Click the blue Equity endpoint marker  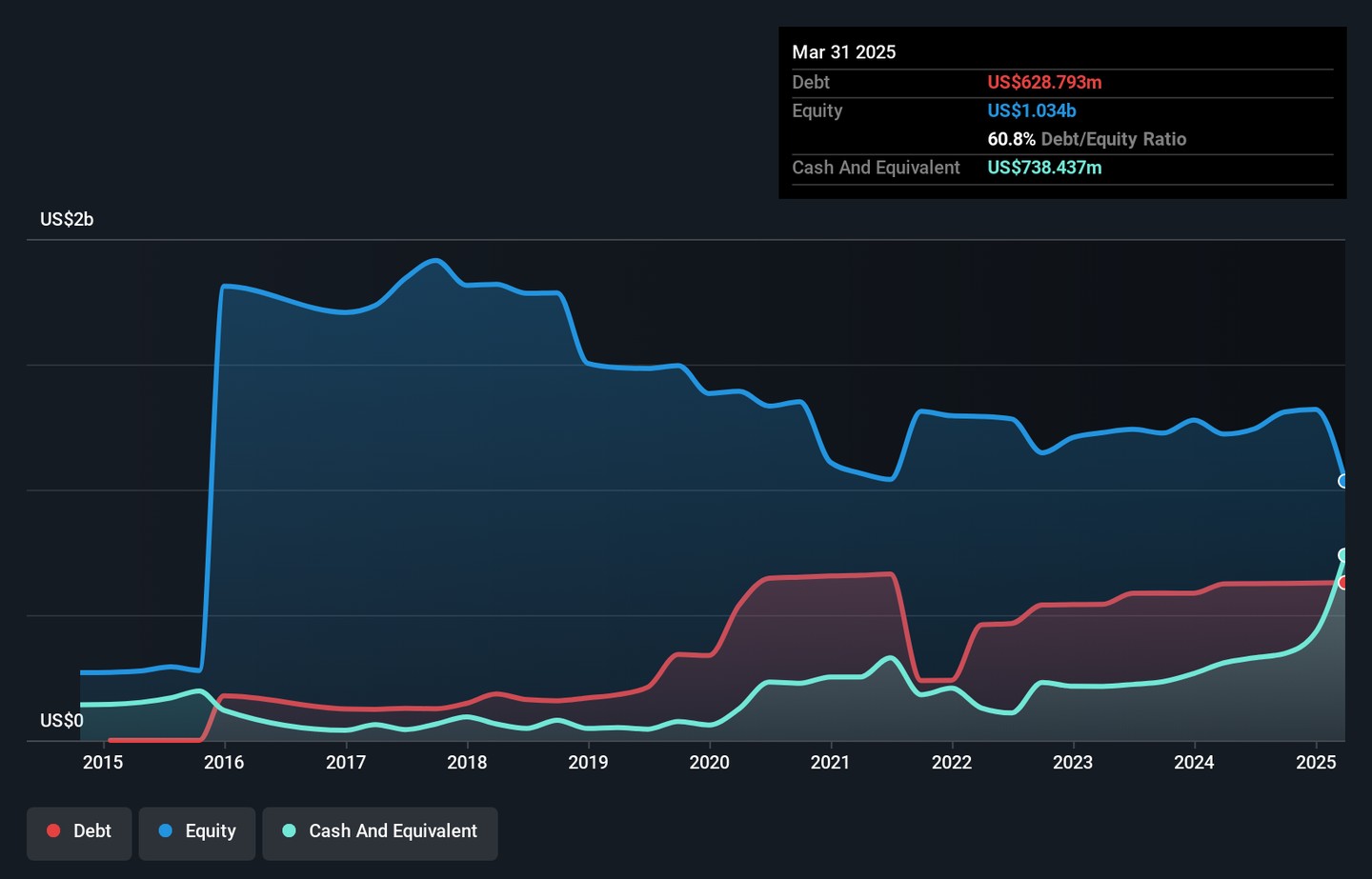[x=1343, y=481]
